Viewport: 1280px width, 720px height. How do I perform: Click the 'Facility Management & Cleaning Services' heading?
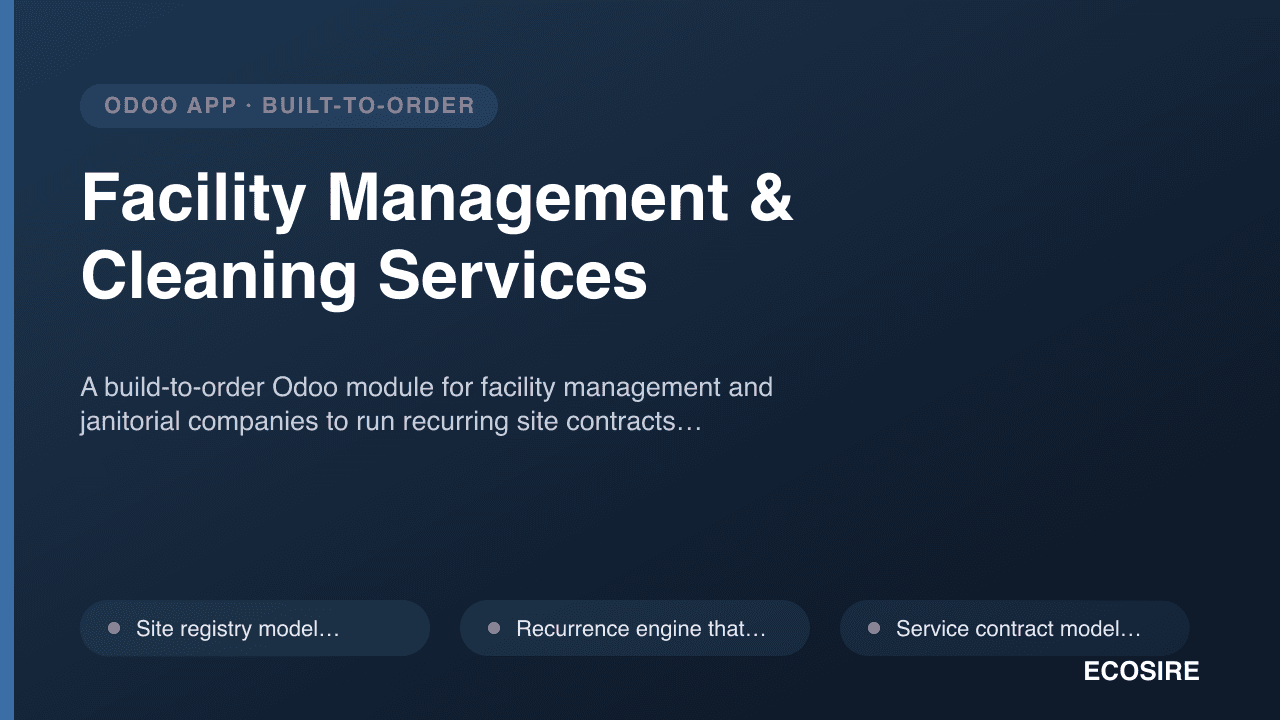(x=437, y=237)
